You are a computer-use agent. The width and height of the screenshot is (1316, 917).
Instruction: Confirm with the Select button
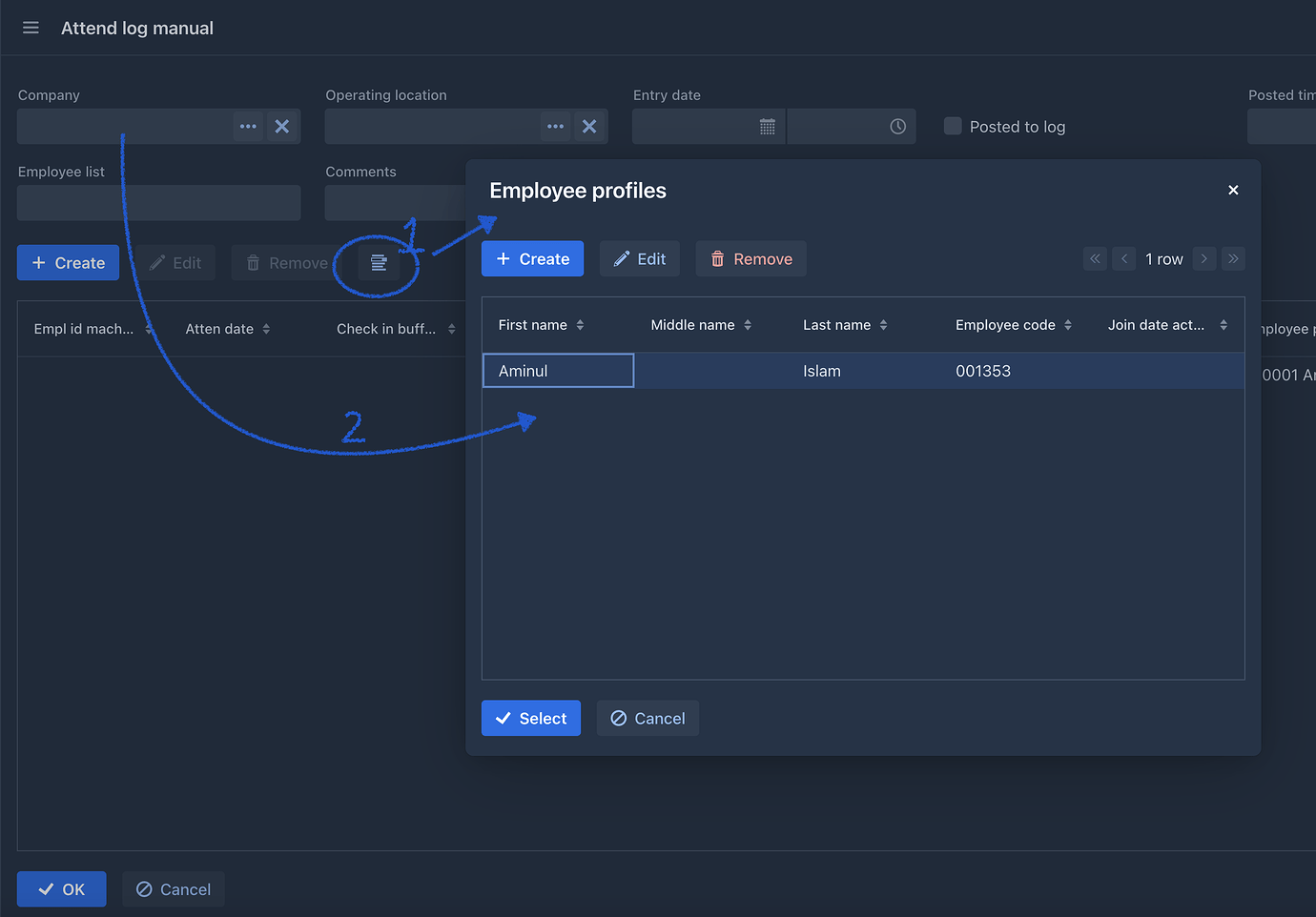(x=531, y=718)
